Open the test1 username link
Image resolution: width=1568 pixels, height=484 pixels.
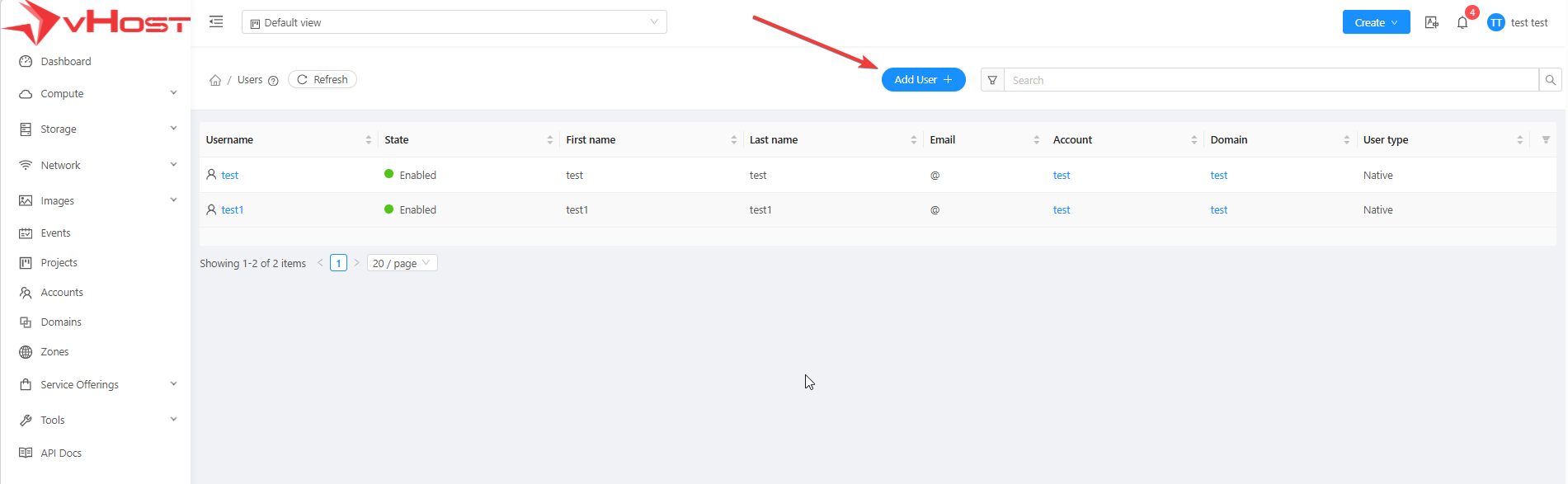232,210
